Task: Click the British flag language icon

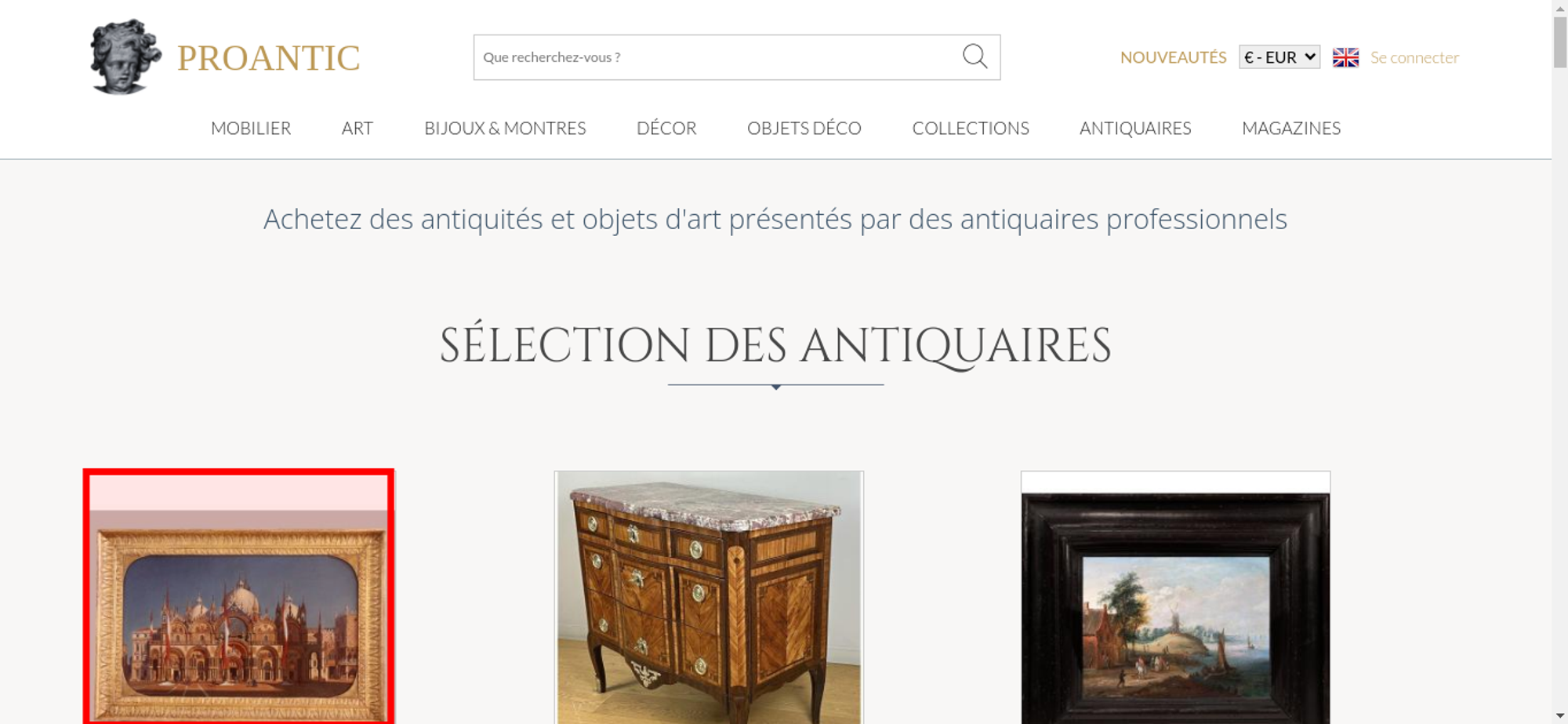Action: pos(1345,57)
